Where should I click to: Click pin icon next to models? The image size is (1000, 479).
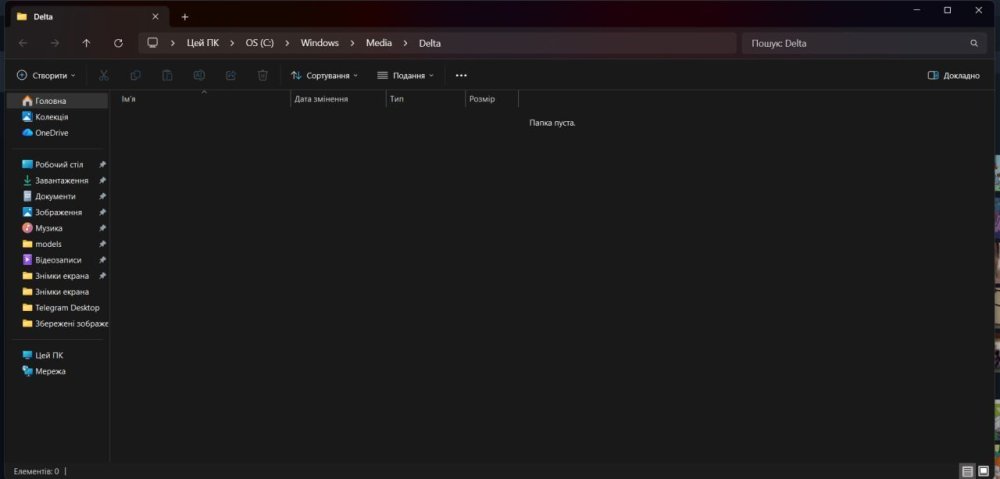click(102, 244)
